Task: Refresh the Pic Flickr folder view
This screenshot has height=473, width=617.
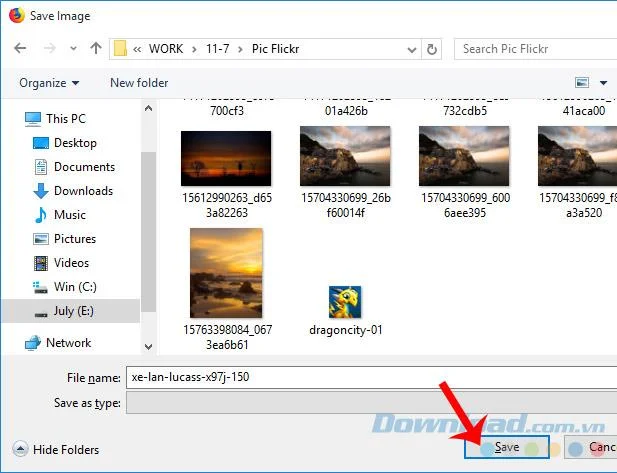Action: pyautogui.click(x=431, y=49)
